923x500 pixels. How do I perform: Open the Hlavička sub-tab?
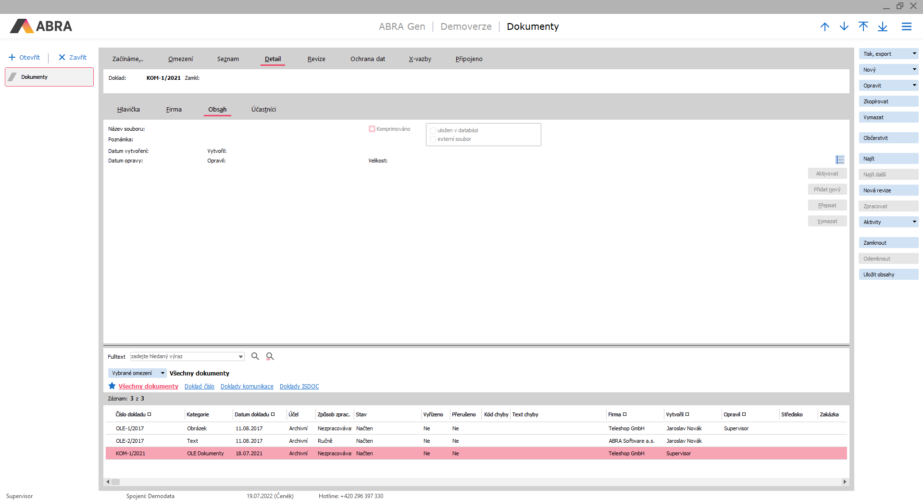pyautogui.click(x=129, y=108)
